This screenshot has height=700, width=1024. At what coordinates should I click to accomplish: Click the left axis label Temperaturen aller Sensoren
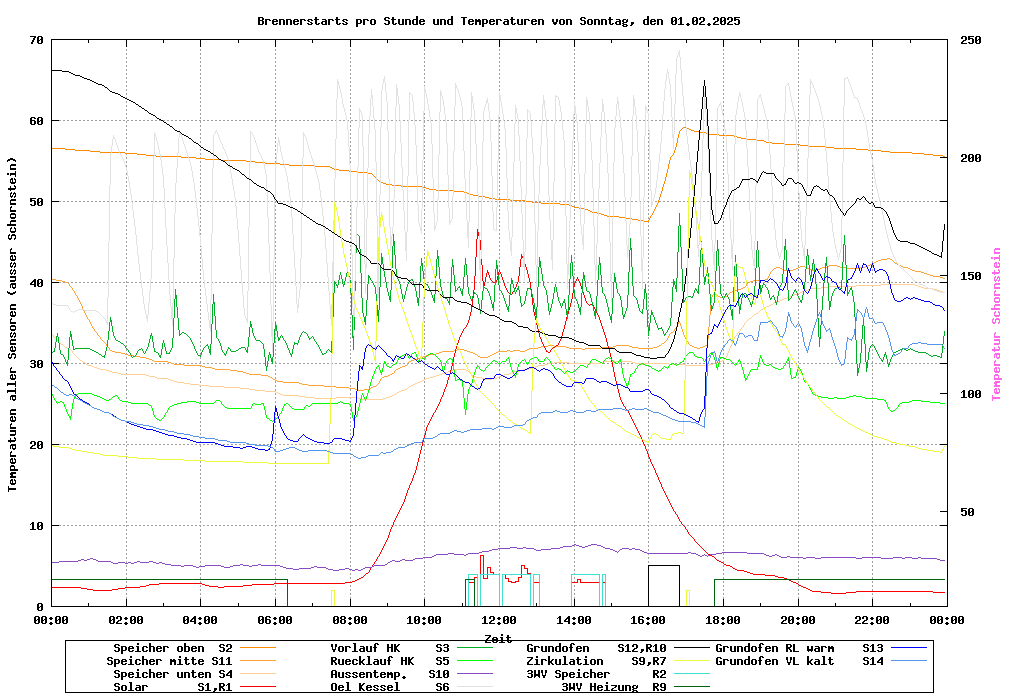pyautogui.click(x=13, y=323)
